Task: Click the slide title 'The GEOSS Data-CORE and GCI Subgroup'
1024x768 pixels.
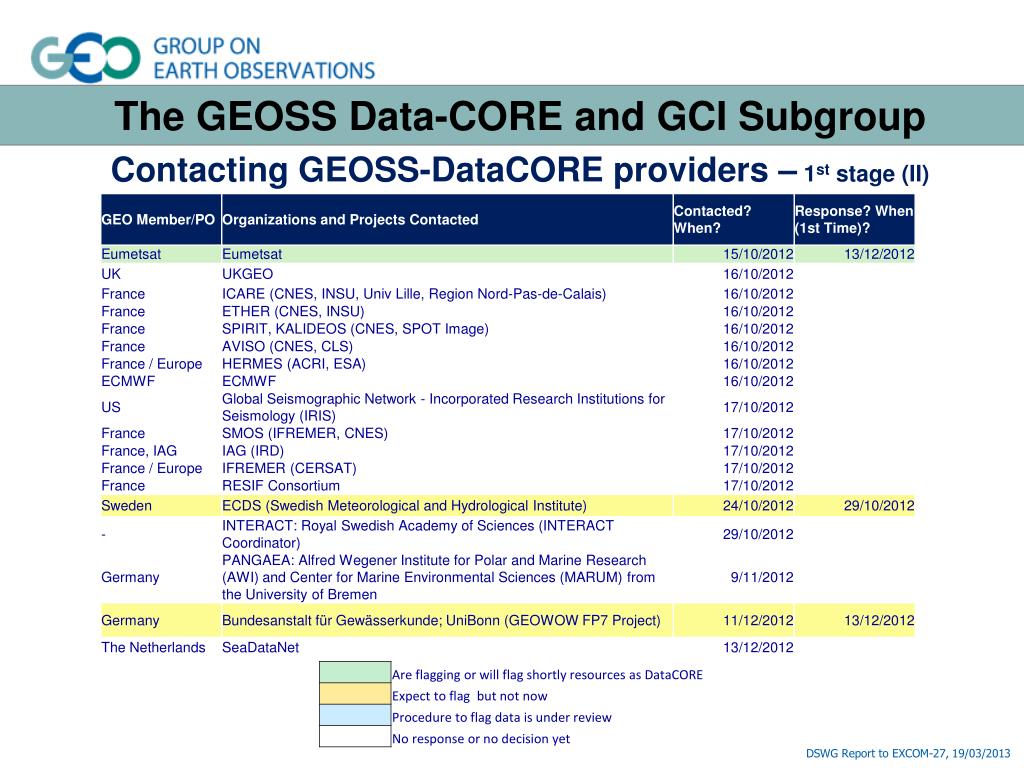Action: 520,116
